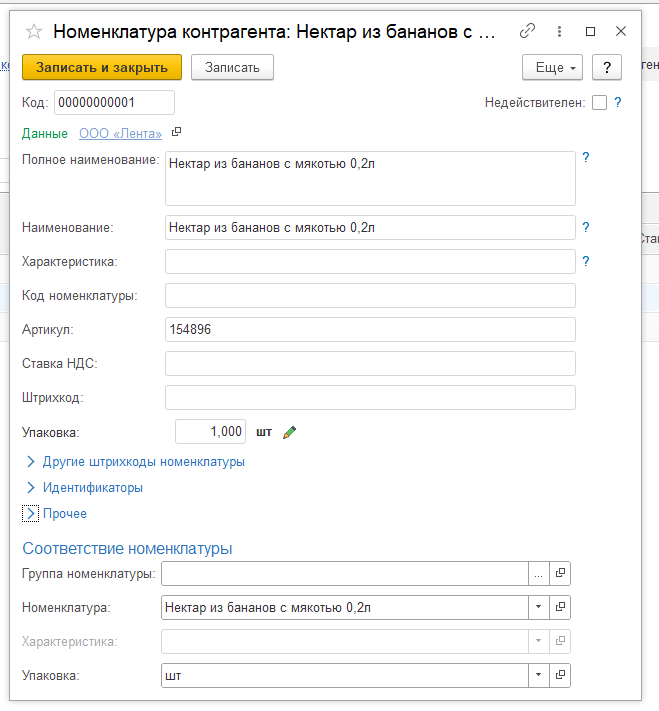Expand the Идентификаторы section
The width and height of the screenshot is (659, 711).
coord(30,488)
